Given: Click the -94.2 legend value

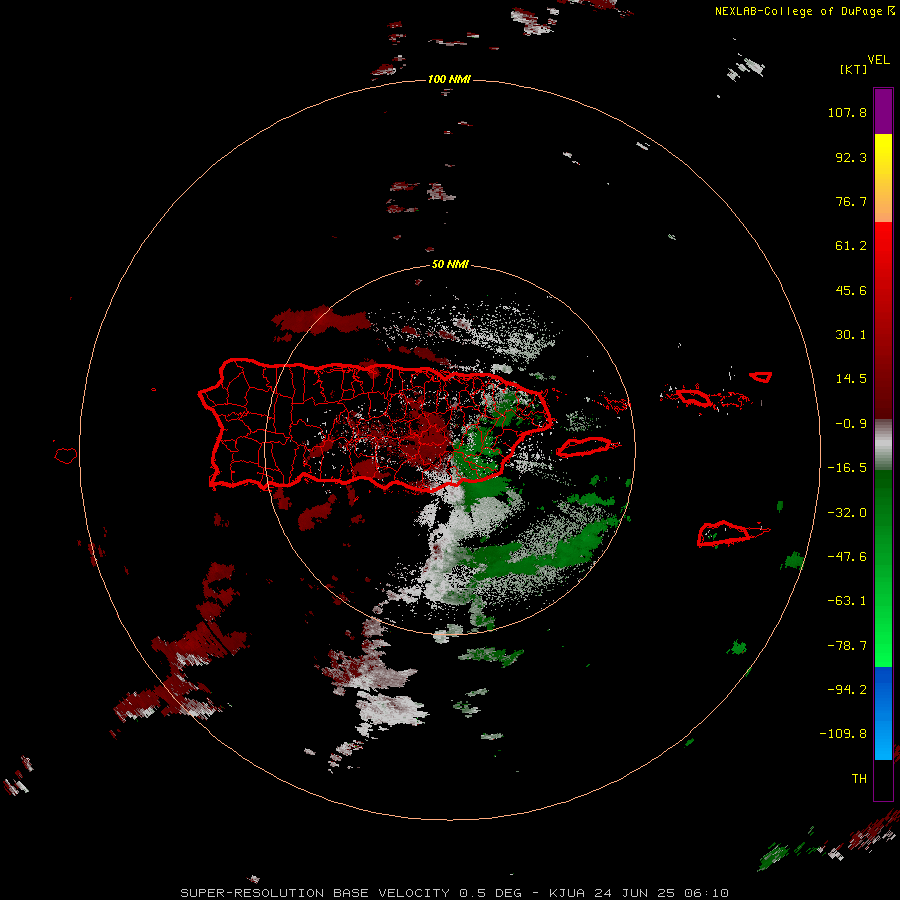Looking at the screenshot, I should click(x=847, y=690).
